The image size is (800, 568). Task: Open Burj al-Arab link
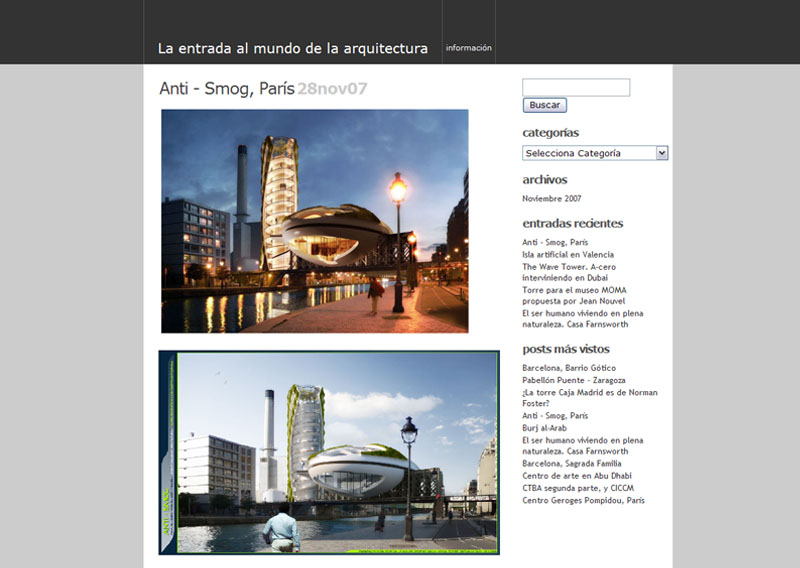click(544, 428)
